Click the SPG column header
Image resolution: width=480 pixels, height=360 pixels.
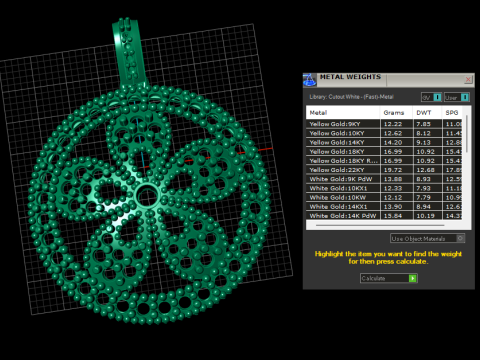452,113
